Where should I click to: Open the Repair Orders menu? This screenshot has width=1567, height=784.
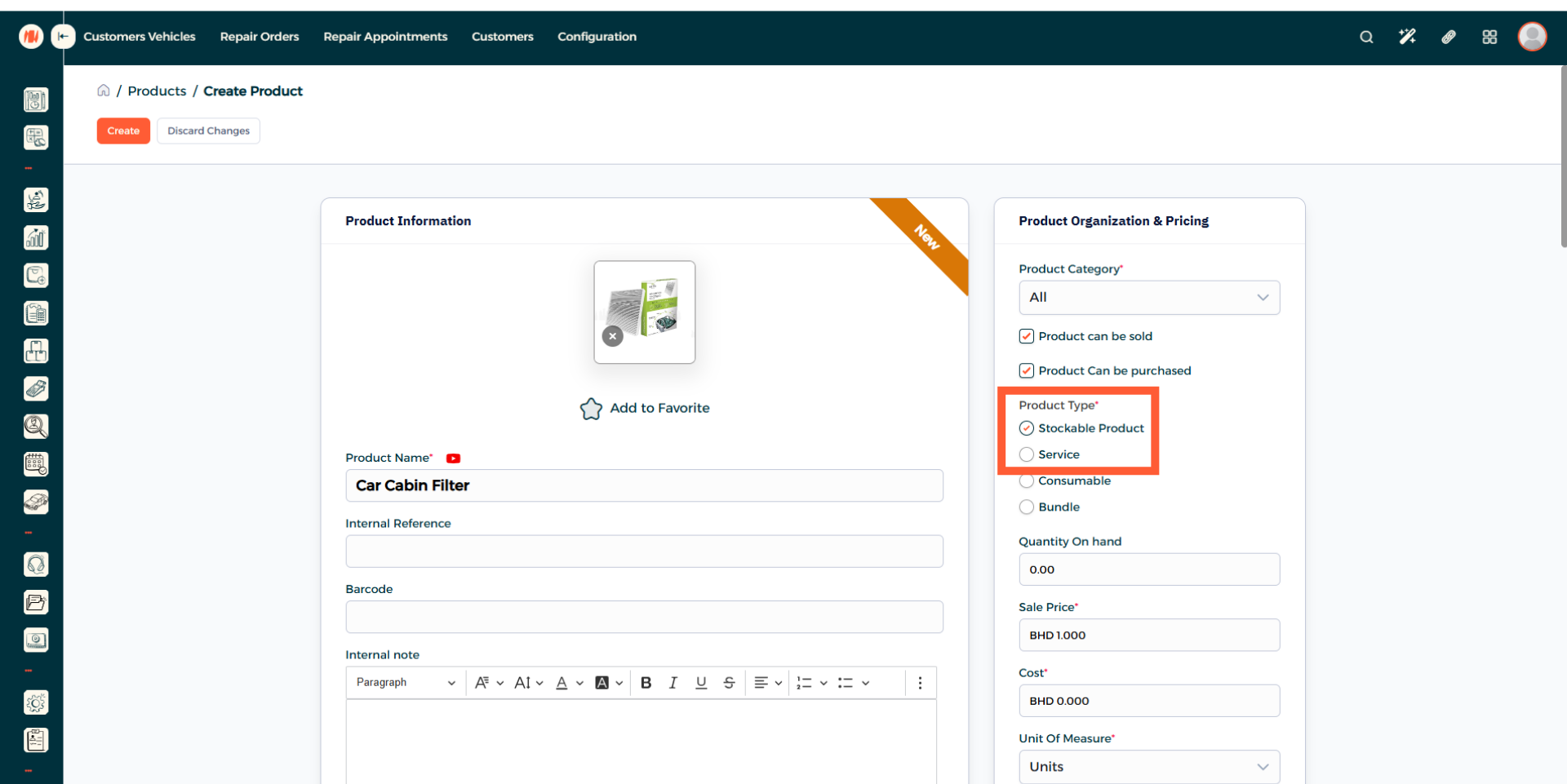(260, 37)
